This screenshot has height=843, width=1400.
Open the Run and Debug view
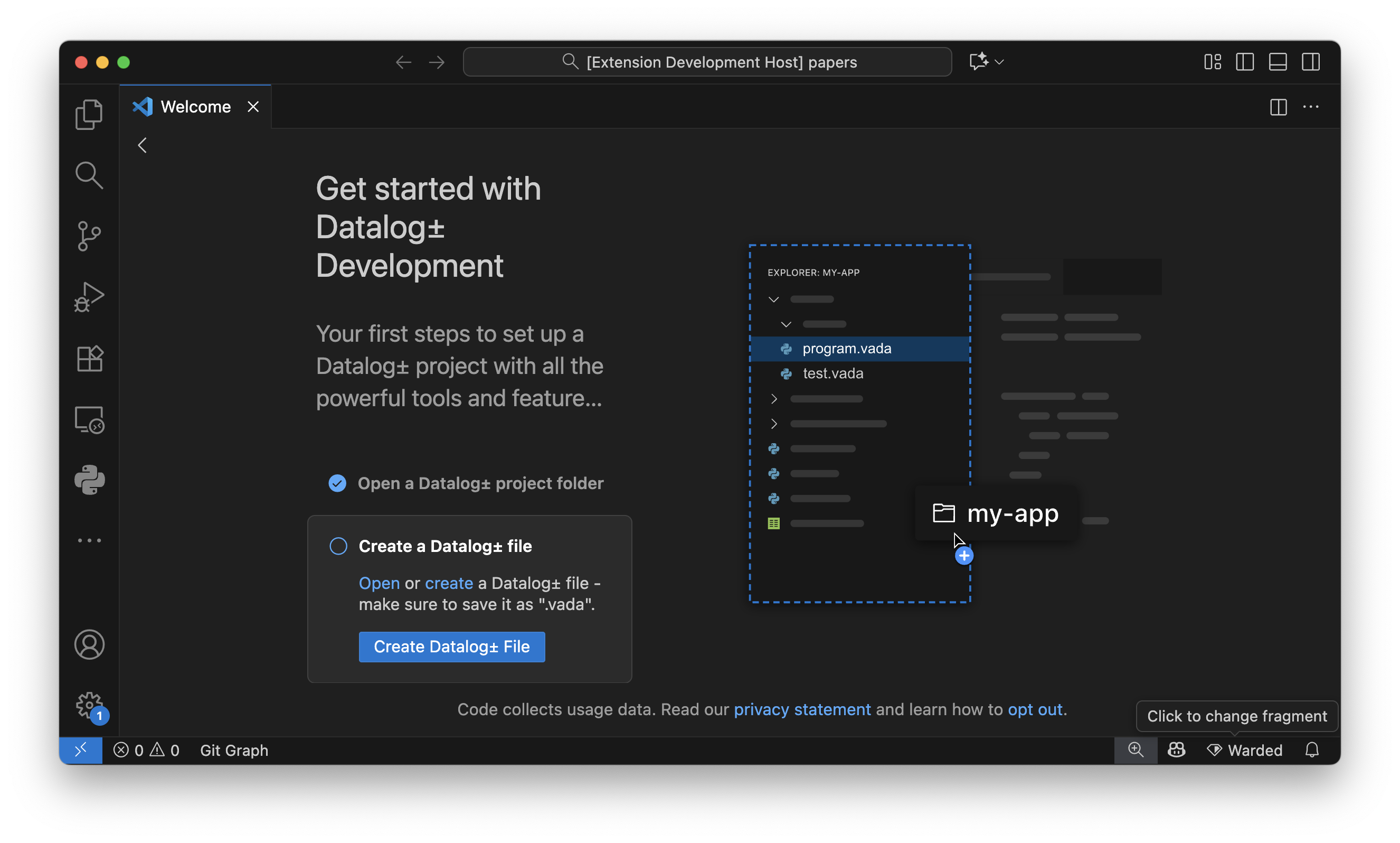pos(89,297)
